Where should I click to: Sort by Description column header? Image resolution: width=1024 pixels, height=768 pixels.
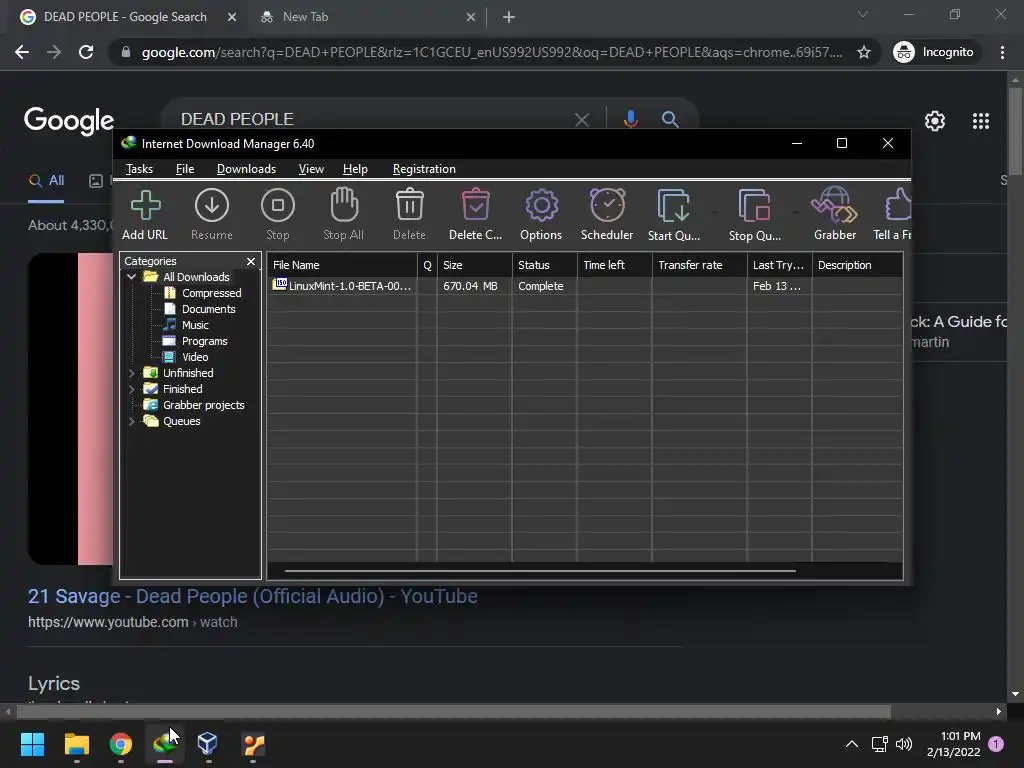click(x=857, y=265)
